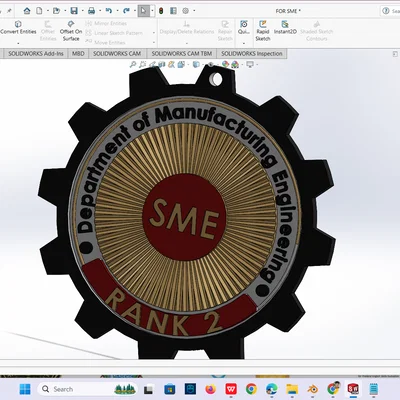This screenshot has height=400, width=400.
Task: Open the dropdown arrow beside New
Action: pyautogui.click(x=48, y=11)
